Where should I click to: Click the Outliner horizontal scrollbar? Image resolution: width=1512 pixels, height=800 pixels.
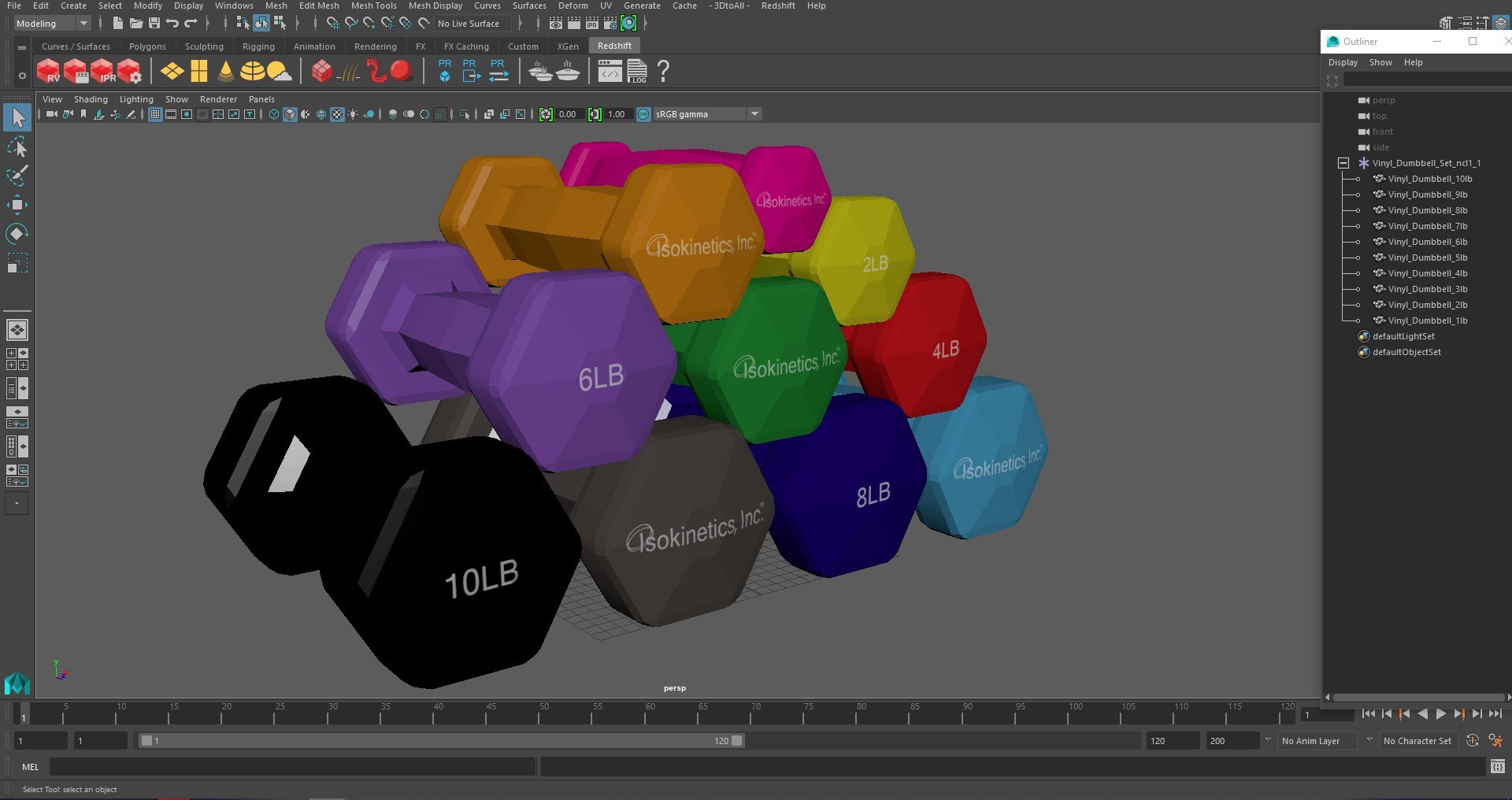(x=1417, y=697)
